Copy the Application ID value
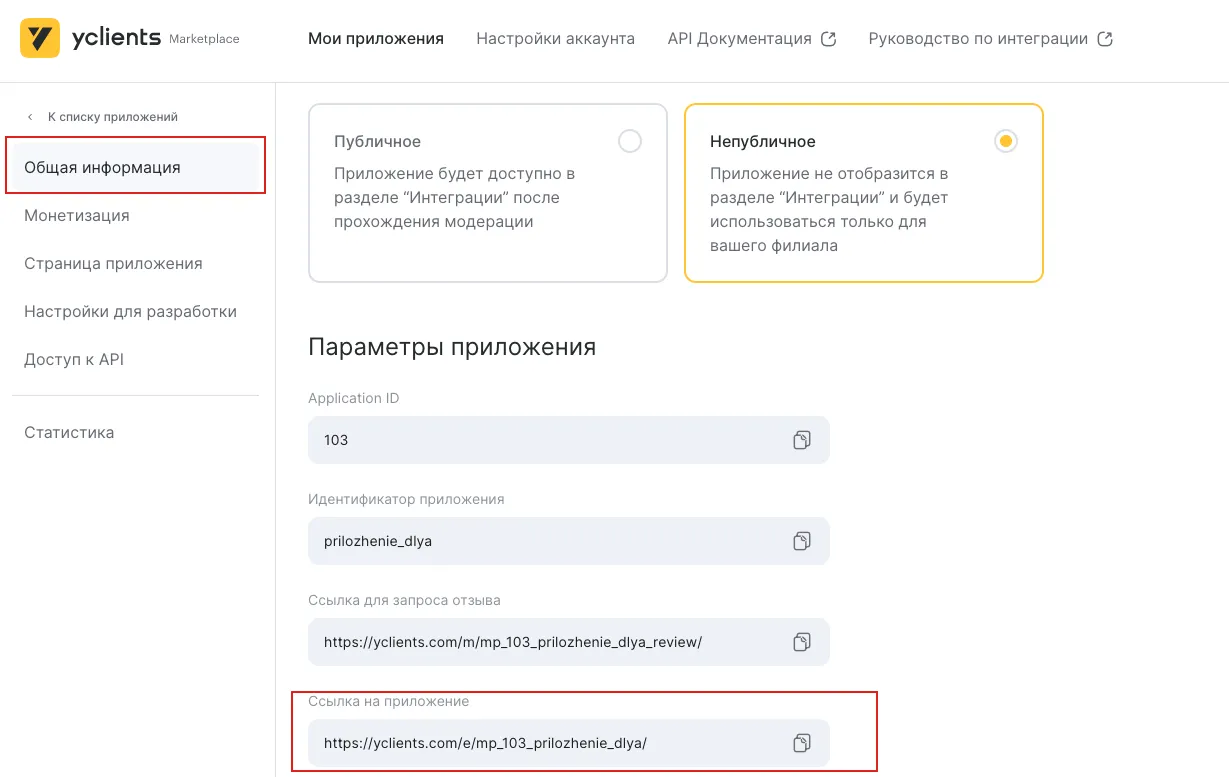This screenshot has width=1229, height=777. coord(801,440)
